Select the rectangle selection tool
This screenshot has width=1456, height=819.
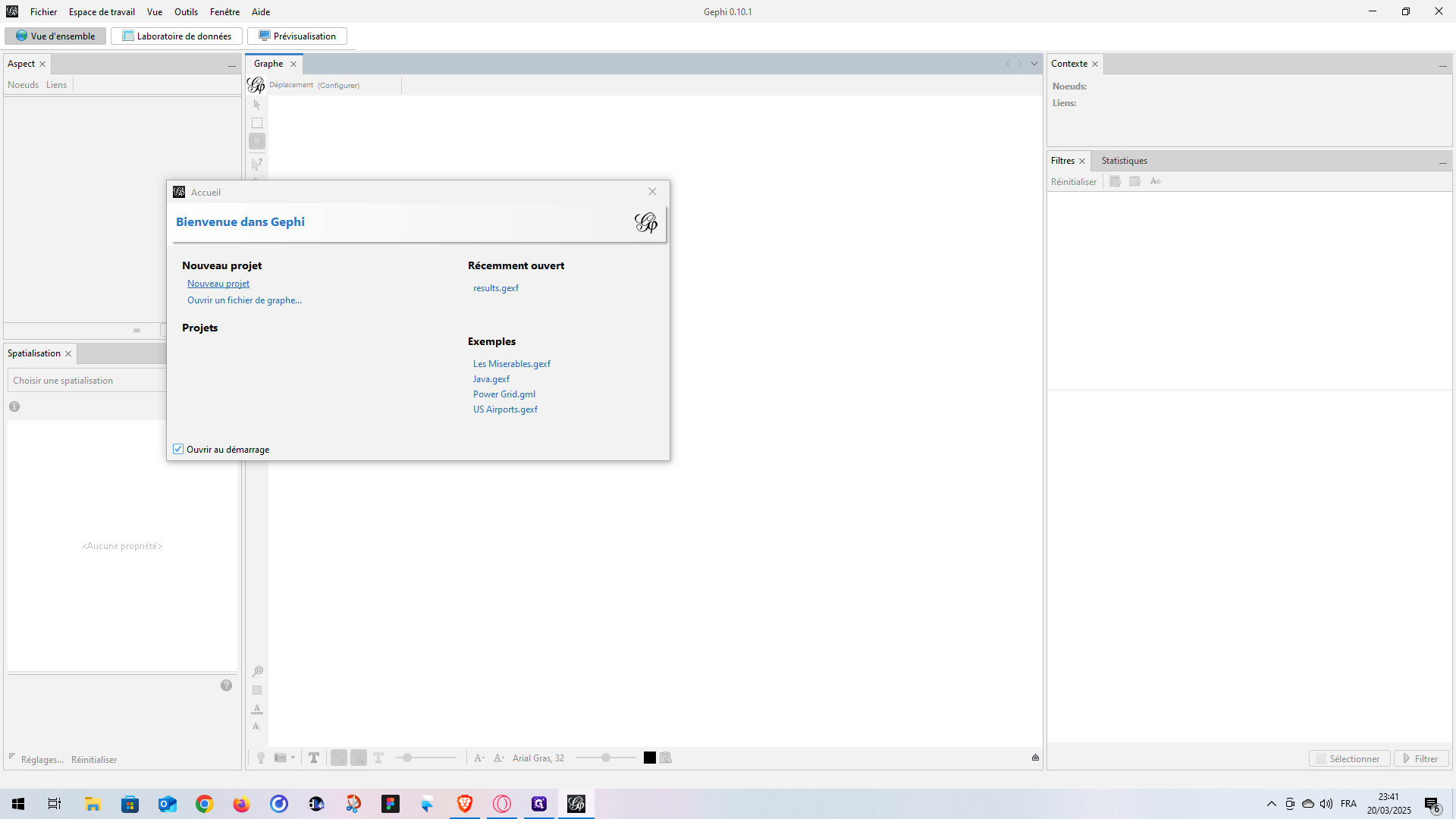pyautogui.click(x=257, y=123)
